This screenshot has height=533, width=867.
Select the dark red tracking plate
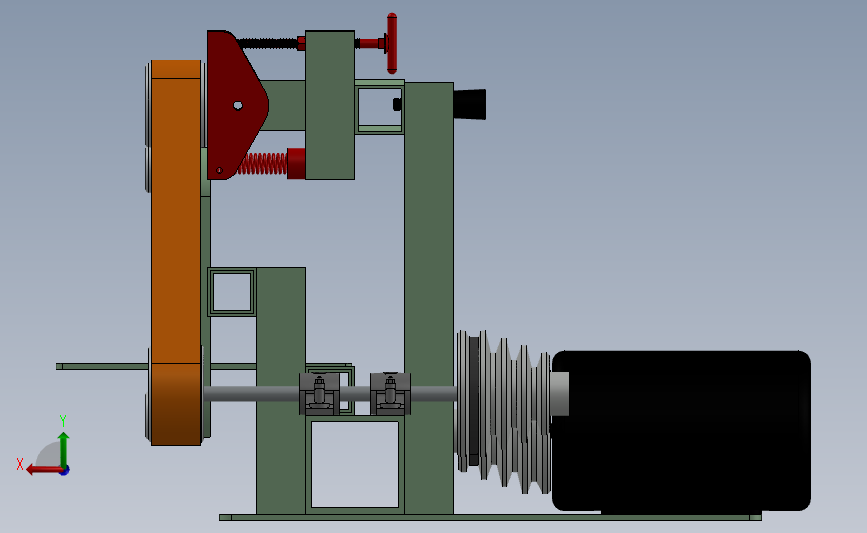[x=237, y=105]
